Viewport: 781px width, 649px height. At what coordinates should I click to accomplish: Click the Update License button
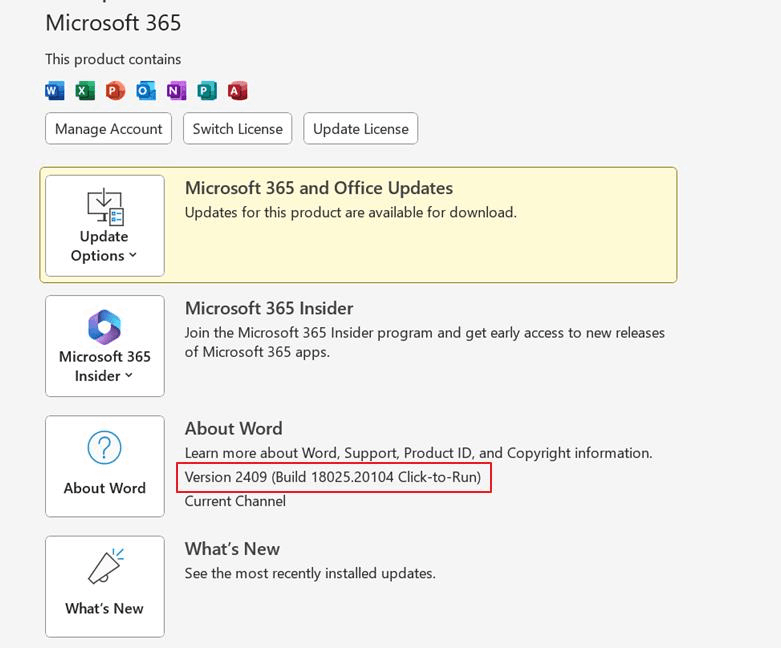[361, 129]
